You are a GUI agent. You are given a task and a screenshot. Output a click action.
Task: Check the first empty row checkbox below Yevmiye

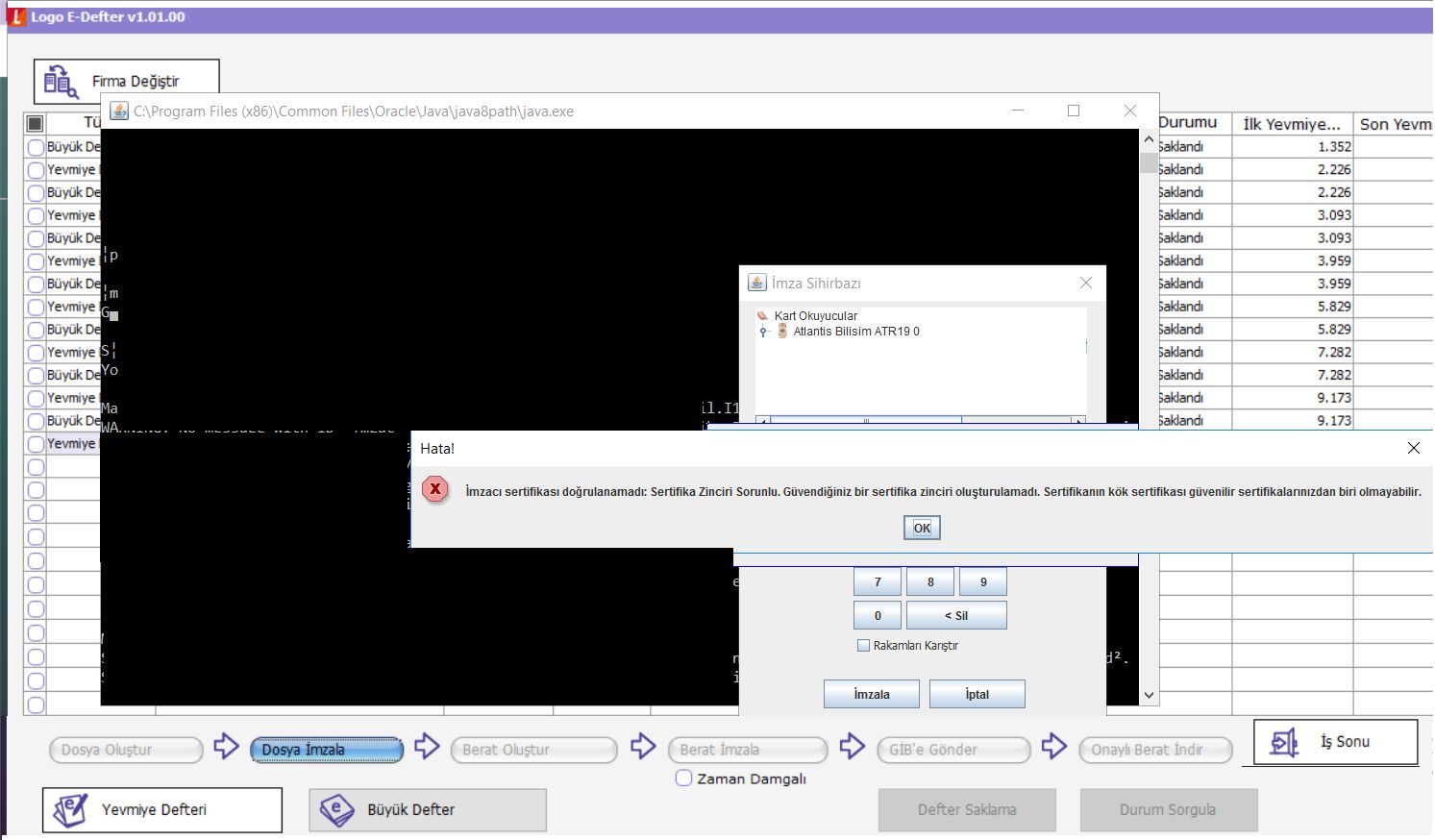point(36,467)
